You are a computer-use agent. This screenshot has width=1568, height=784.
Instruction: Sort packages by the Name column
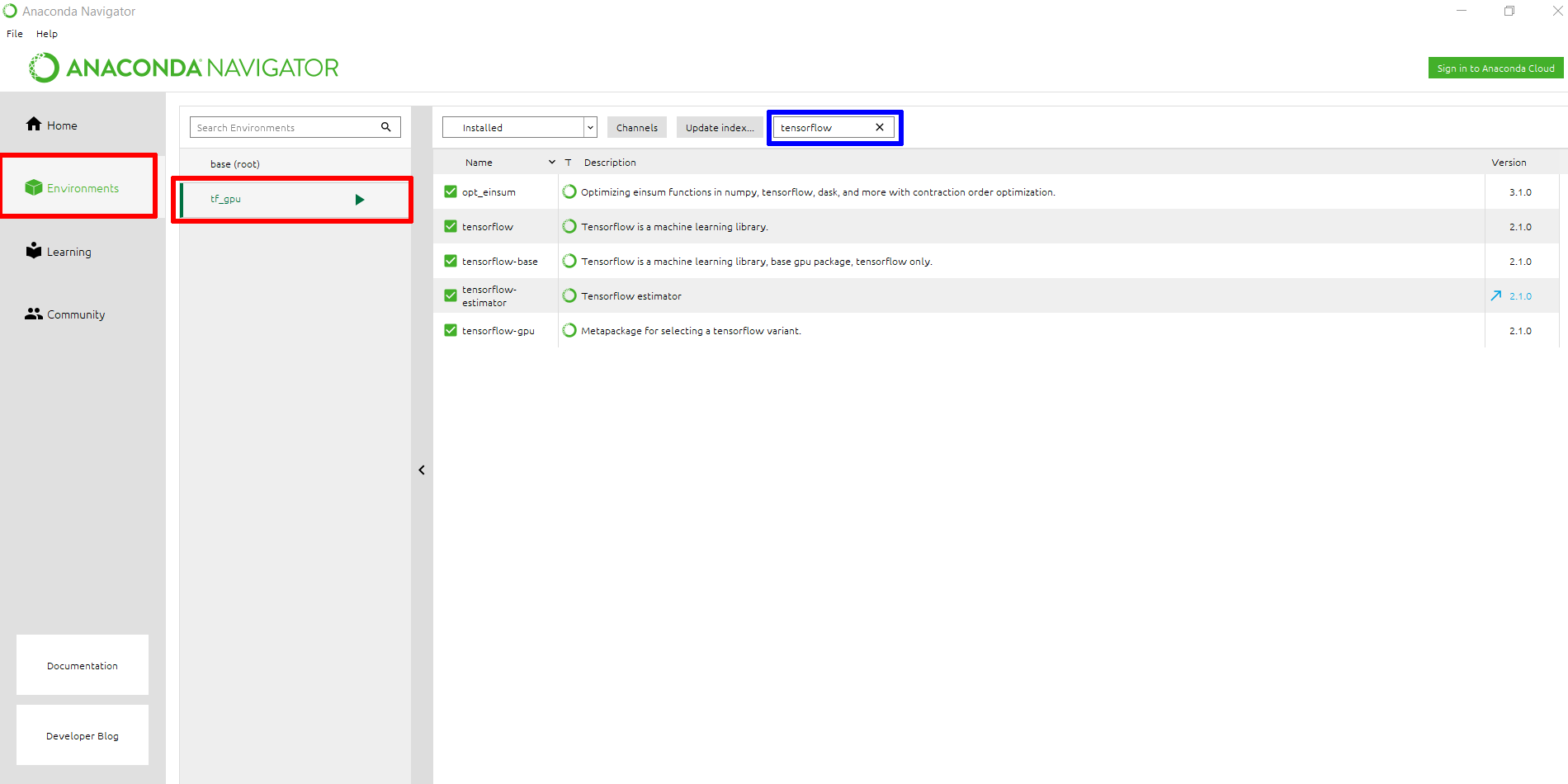[479, 163]
